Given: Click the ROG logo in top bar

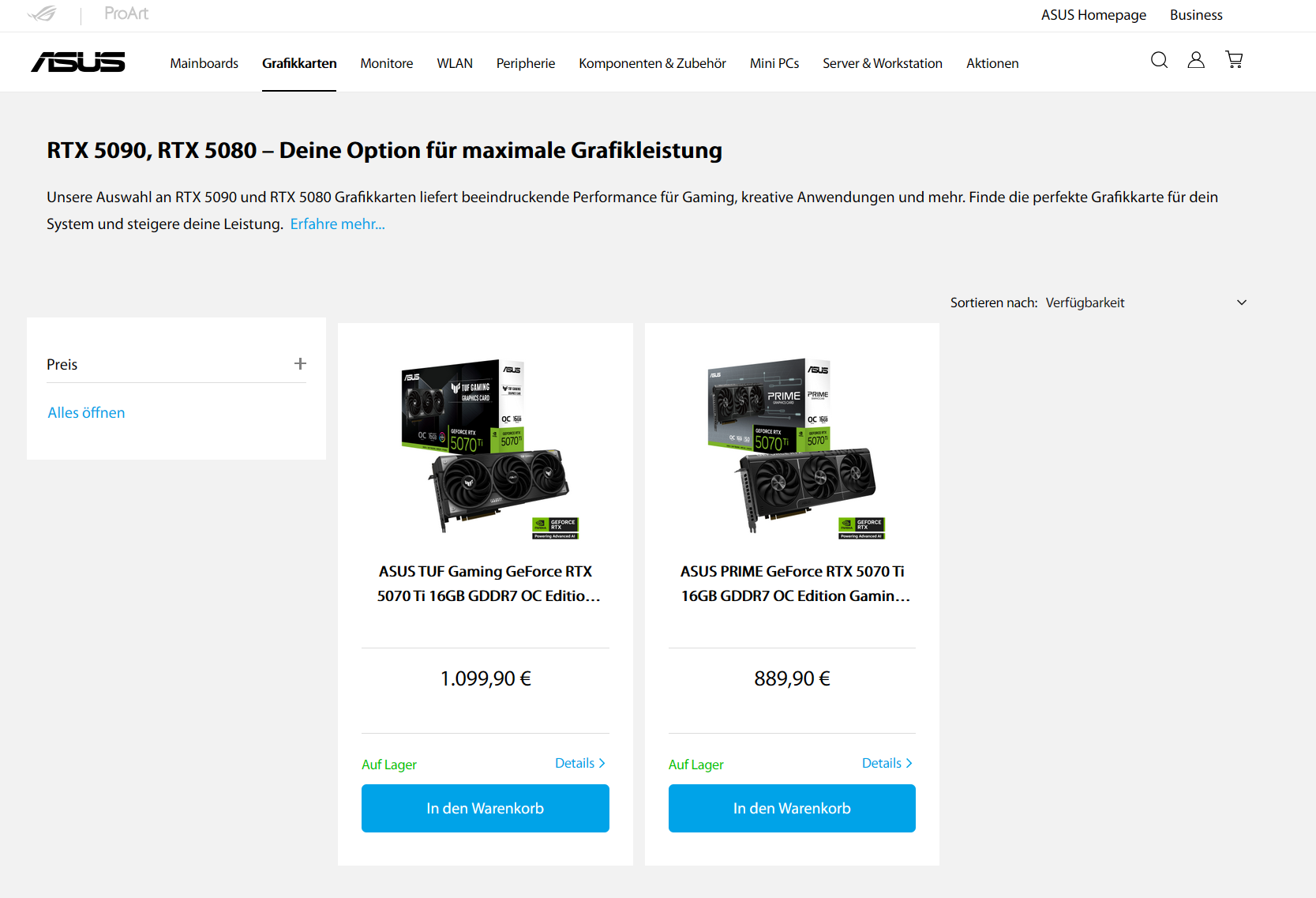Looking at the screenshot, I should (x=42, y=14).
